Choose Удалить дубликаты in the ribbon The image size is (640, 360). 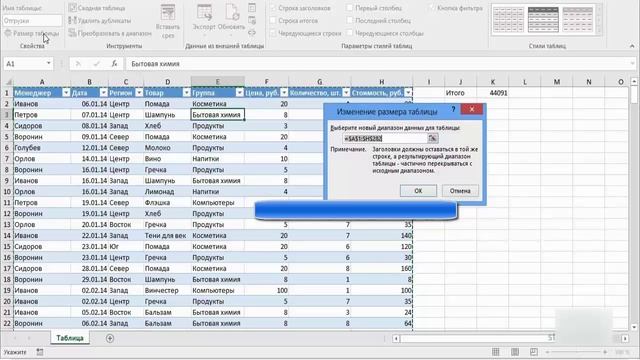tap(100, 20)
